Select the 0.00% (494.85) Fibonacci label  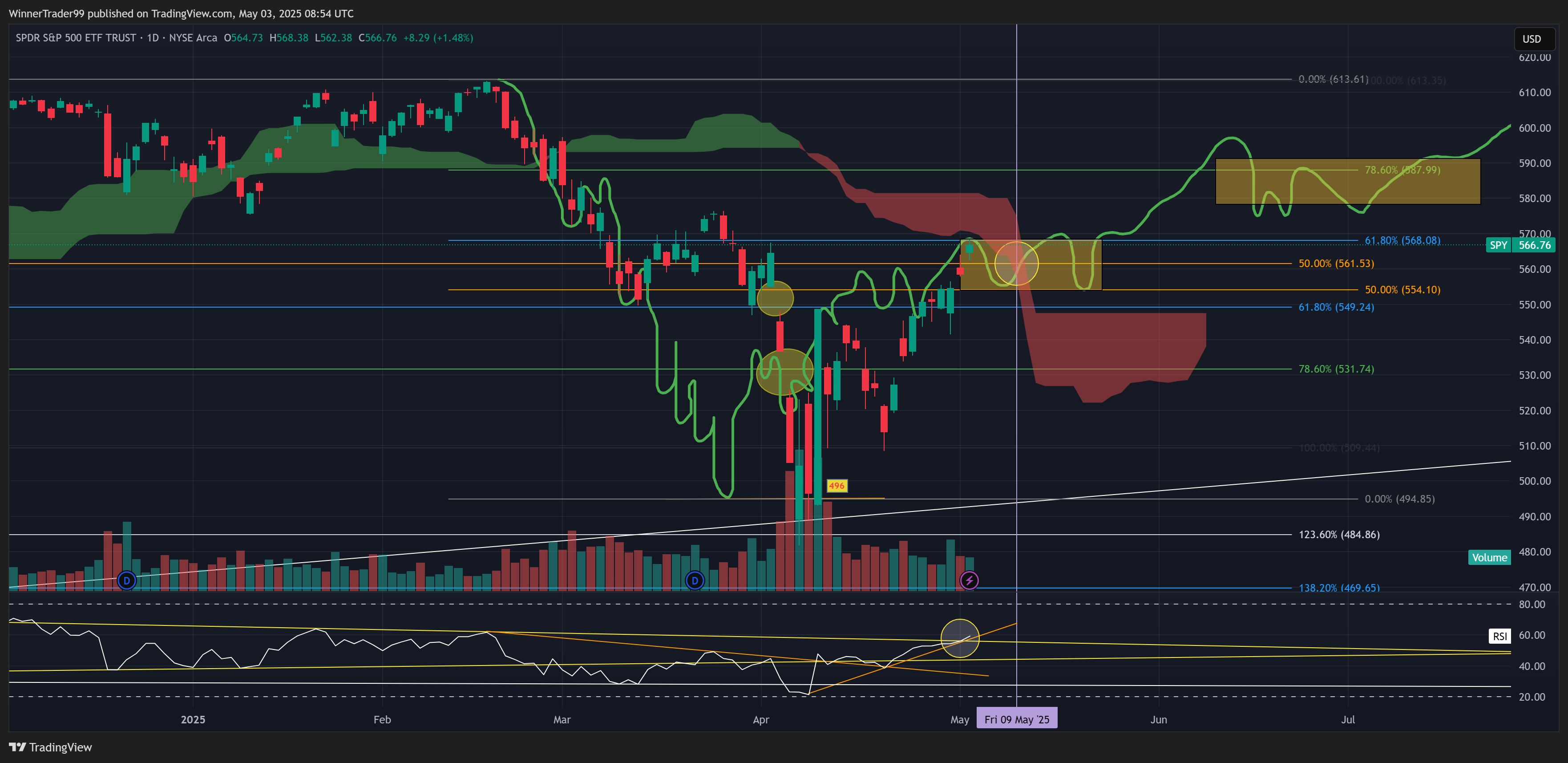click(x=1399, y=499)
